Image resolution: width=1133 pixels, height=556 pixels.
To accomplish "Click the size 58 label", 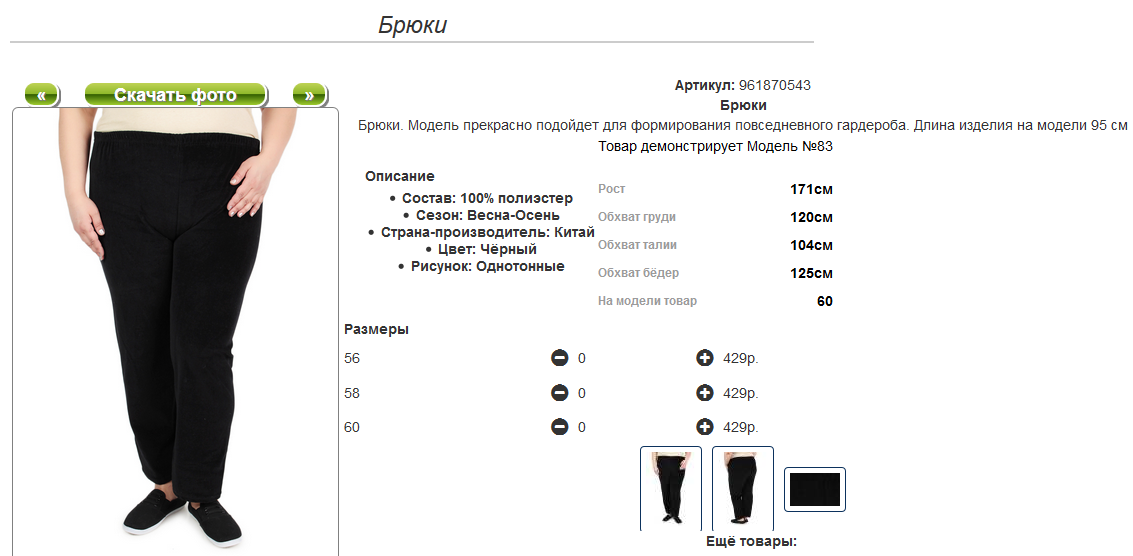I will pyautogui.click(x=352, y=393).
